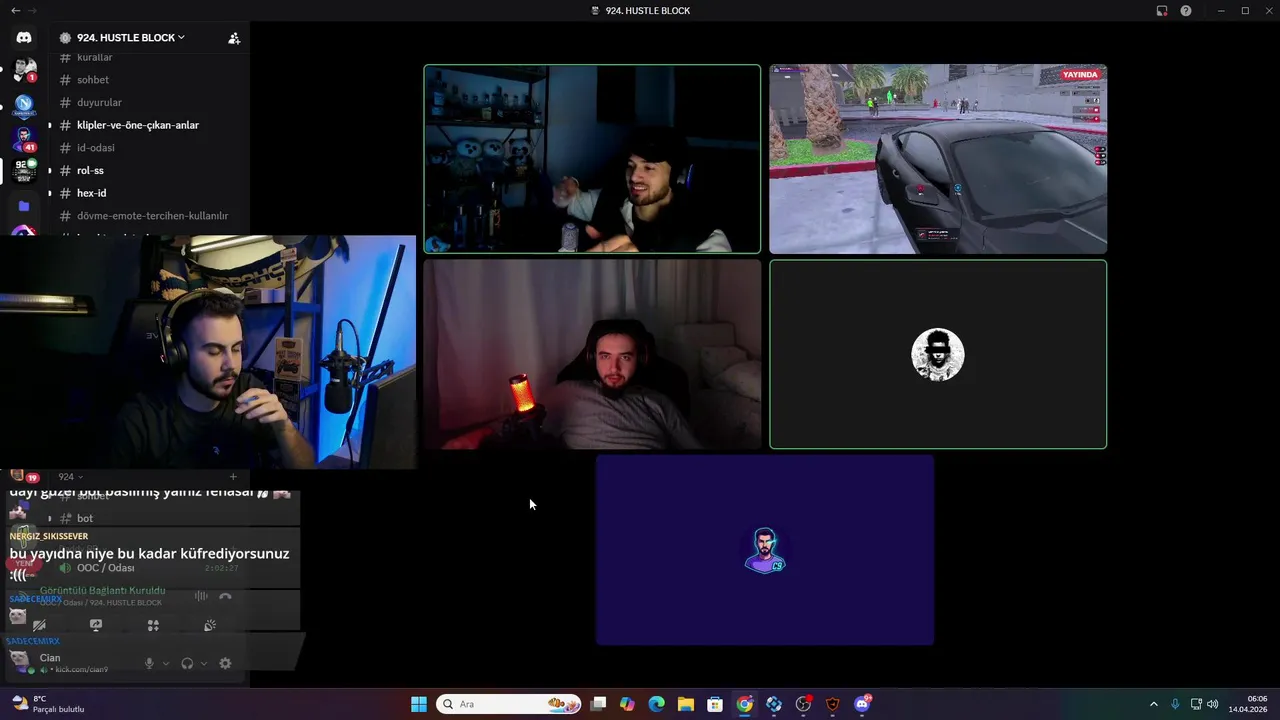Click the invite people icon

[x=234, y=38]
